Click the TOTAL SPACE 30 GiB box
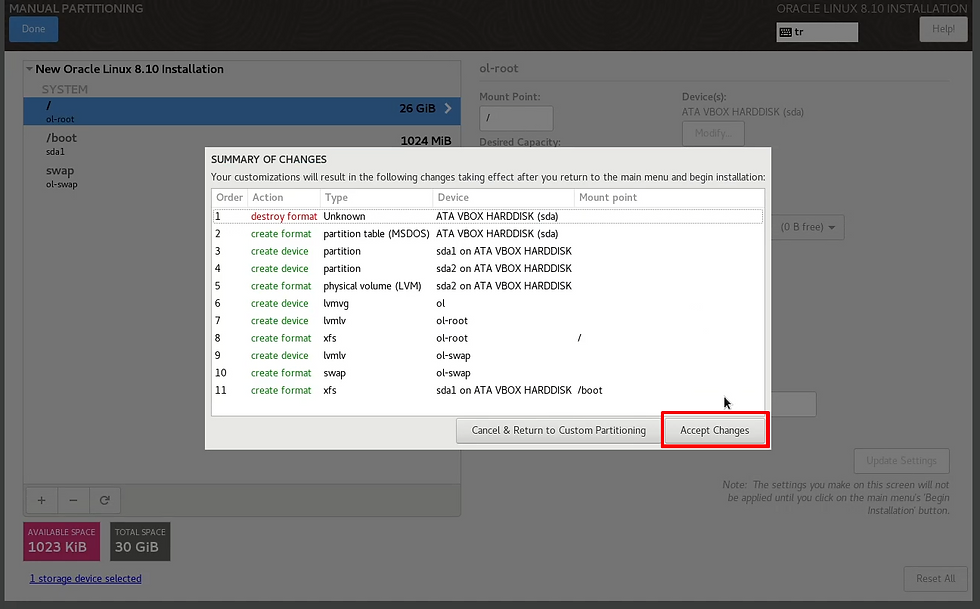This screenshot has height=609, width=980. [140, 541]
